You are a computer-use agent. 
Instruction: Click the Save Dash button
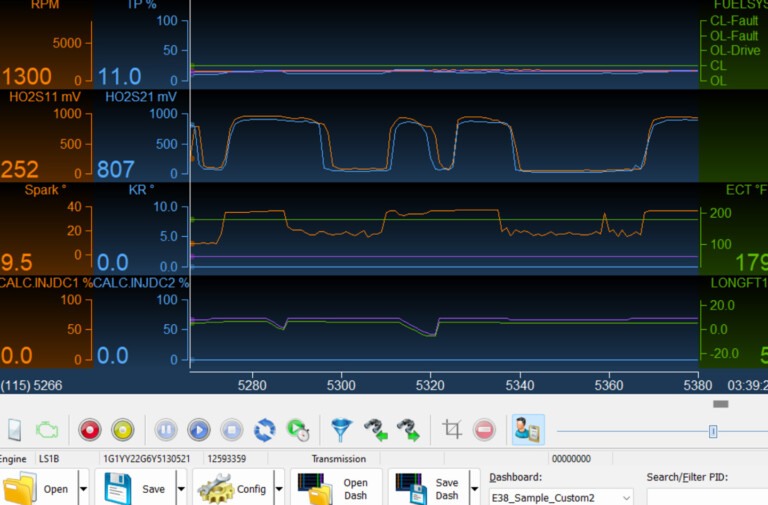click(429, 489)
